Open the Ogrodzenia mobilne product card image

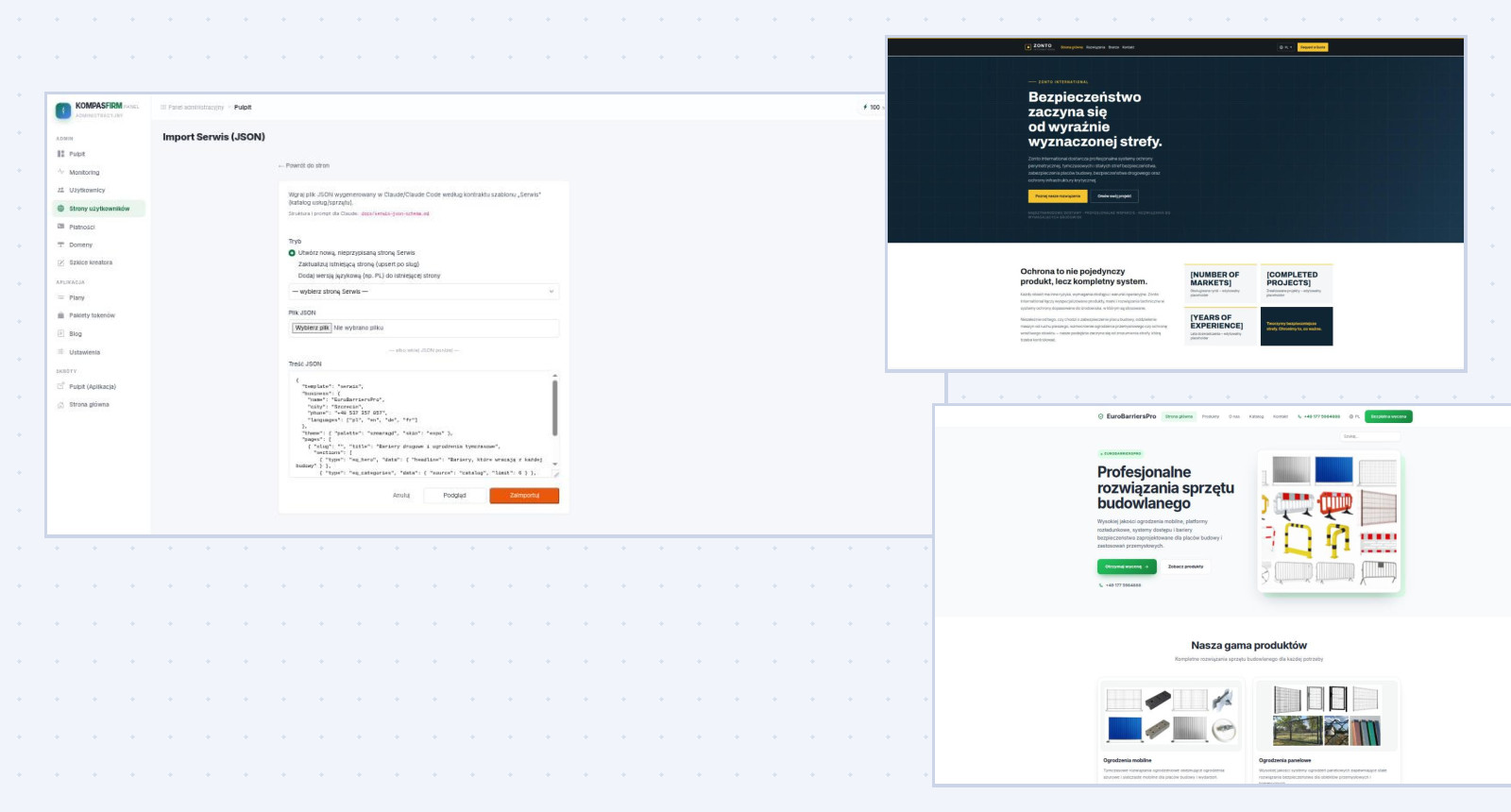[1171, 716]
